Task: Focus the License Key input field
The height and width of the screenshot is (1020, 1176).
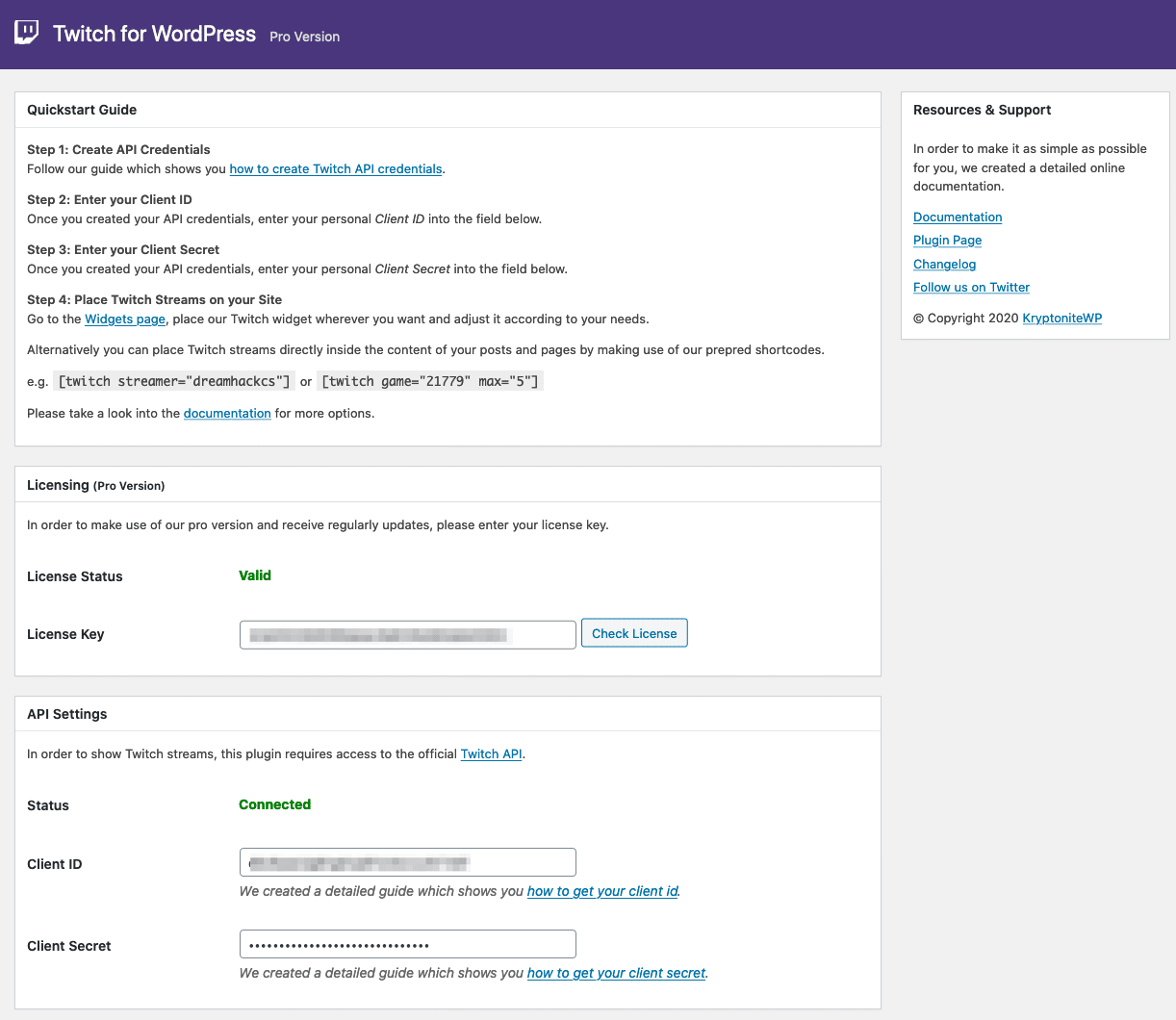Action: pyautogui.click(x=408, y=634)
